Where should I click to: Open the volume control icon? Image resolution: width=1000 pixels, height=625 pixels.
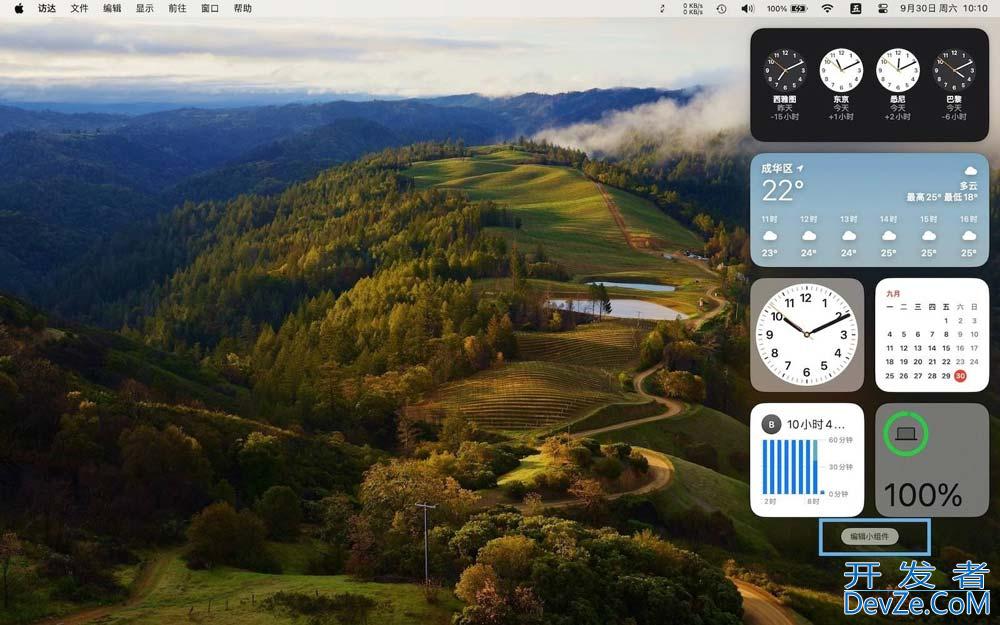click(747, 8)
